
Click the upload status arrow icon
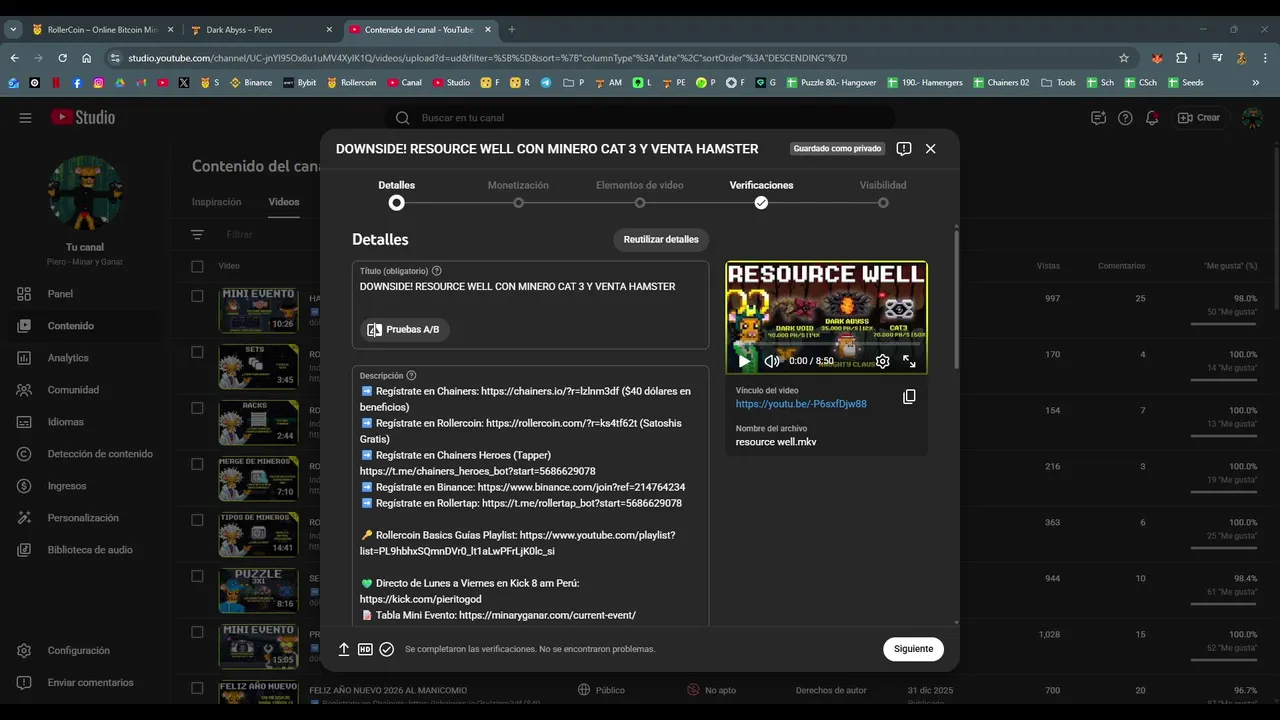[x=344, y=649]
